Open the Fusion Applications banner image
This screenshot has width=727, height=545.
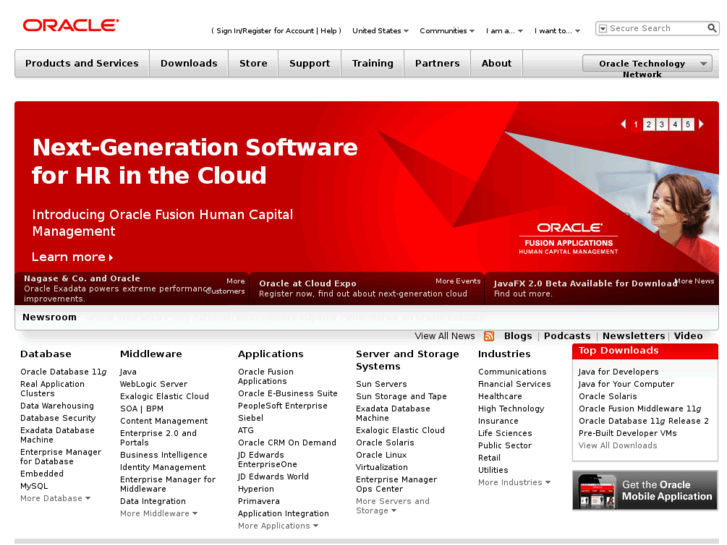point(568,238)
